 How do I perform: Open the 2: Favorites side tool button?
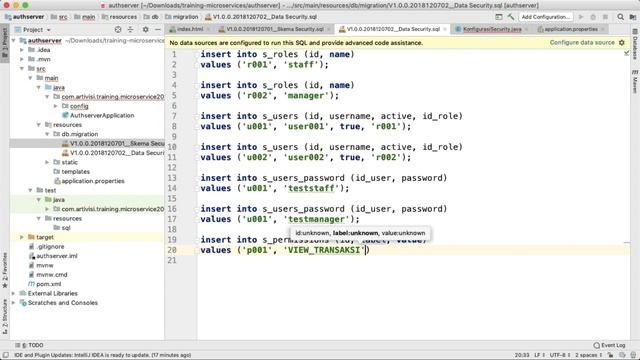4,270
